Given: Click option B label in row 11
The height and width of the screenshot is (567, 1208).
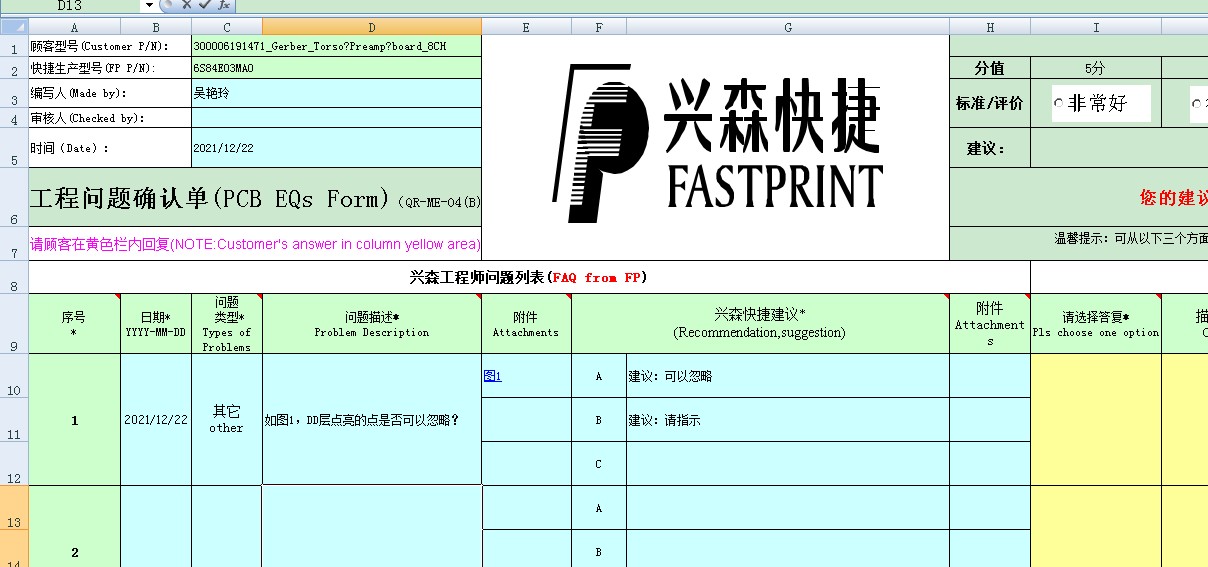Looking at the screenshot, I should pyautogui.click(x=599, y=420).
